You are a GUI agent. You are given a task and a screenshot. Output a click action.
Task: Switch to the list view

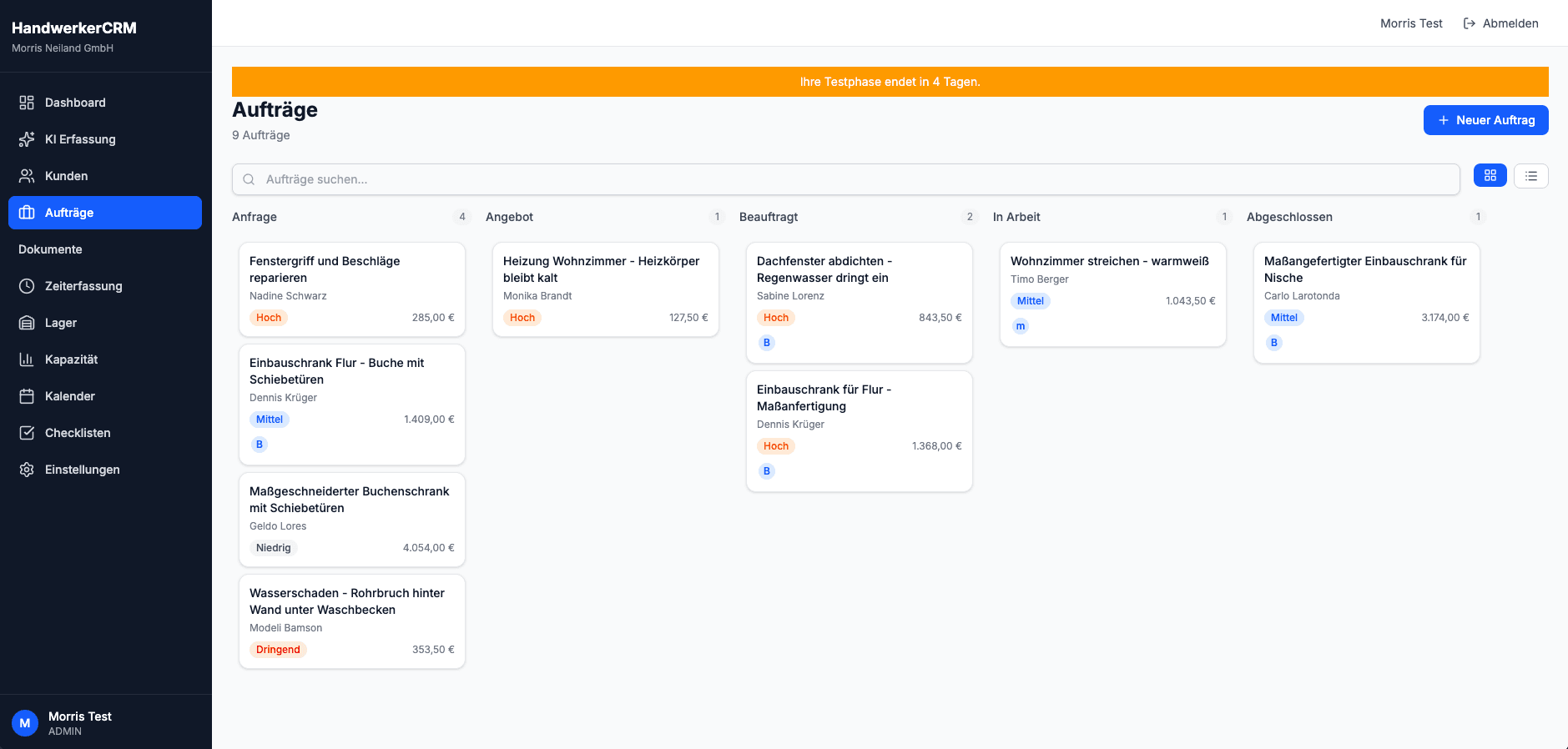[1530, 175]
